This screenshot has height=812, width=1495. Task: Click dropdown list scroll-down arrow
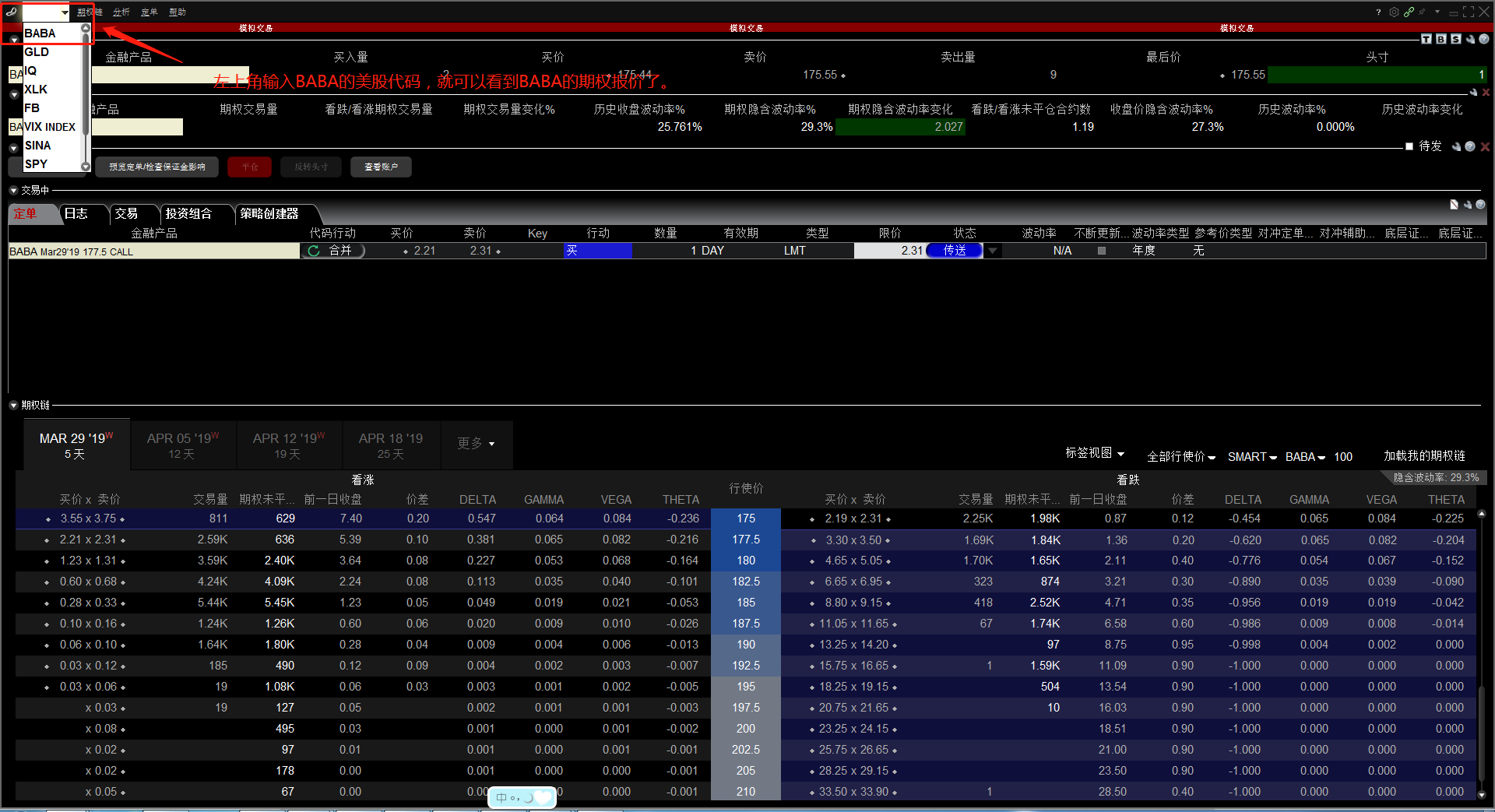[86, 166]
